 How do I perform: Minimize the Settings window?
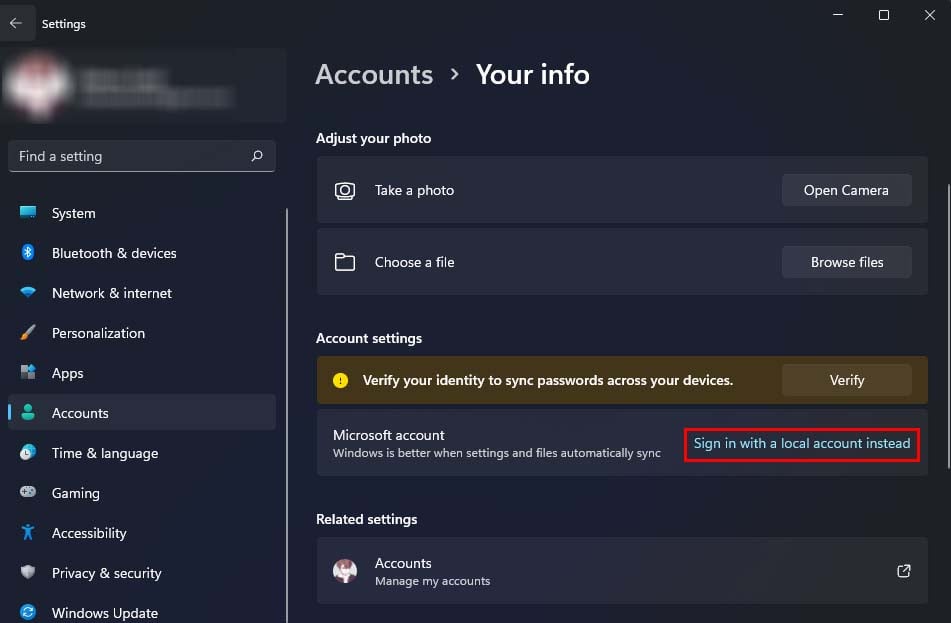point(838,15)
